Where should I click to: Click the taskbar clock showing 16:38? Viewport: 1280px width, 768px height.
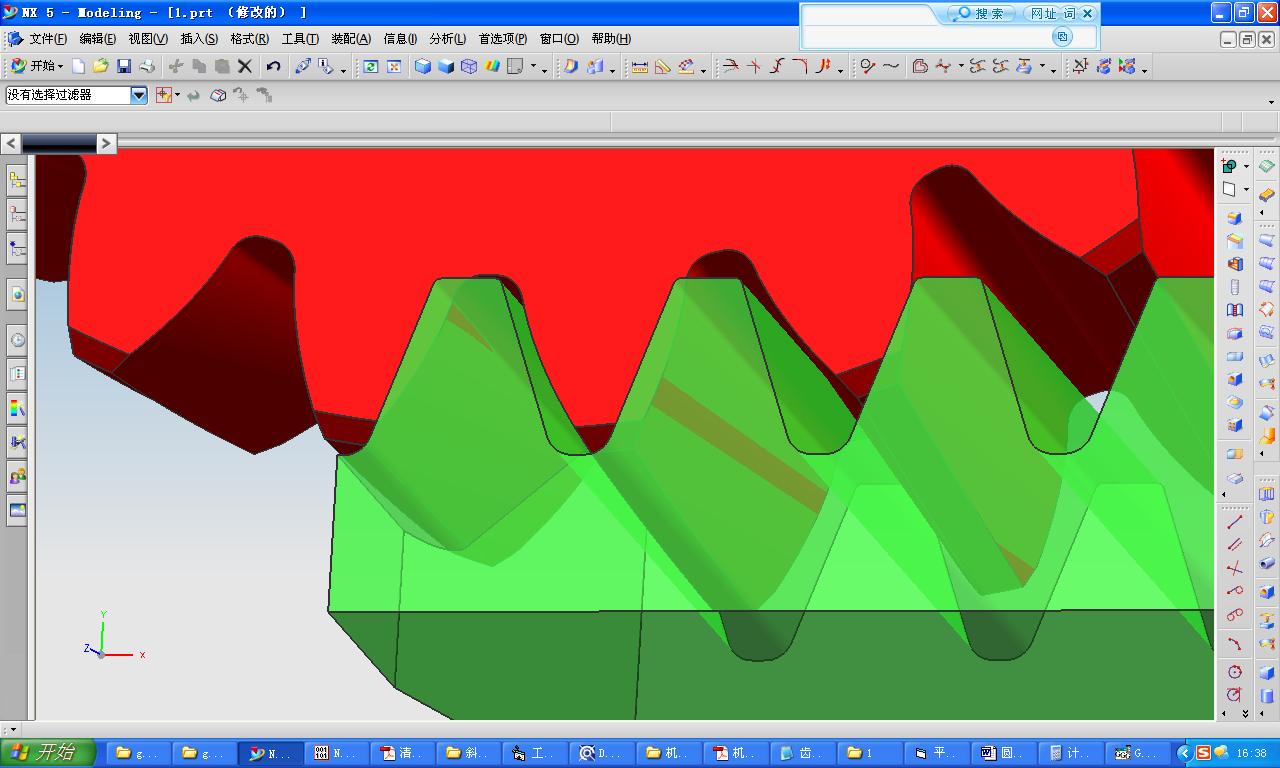point(1251,753)
